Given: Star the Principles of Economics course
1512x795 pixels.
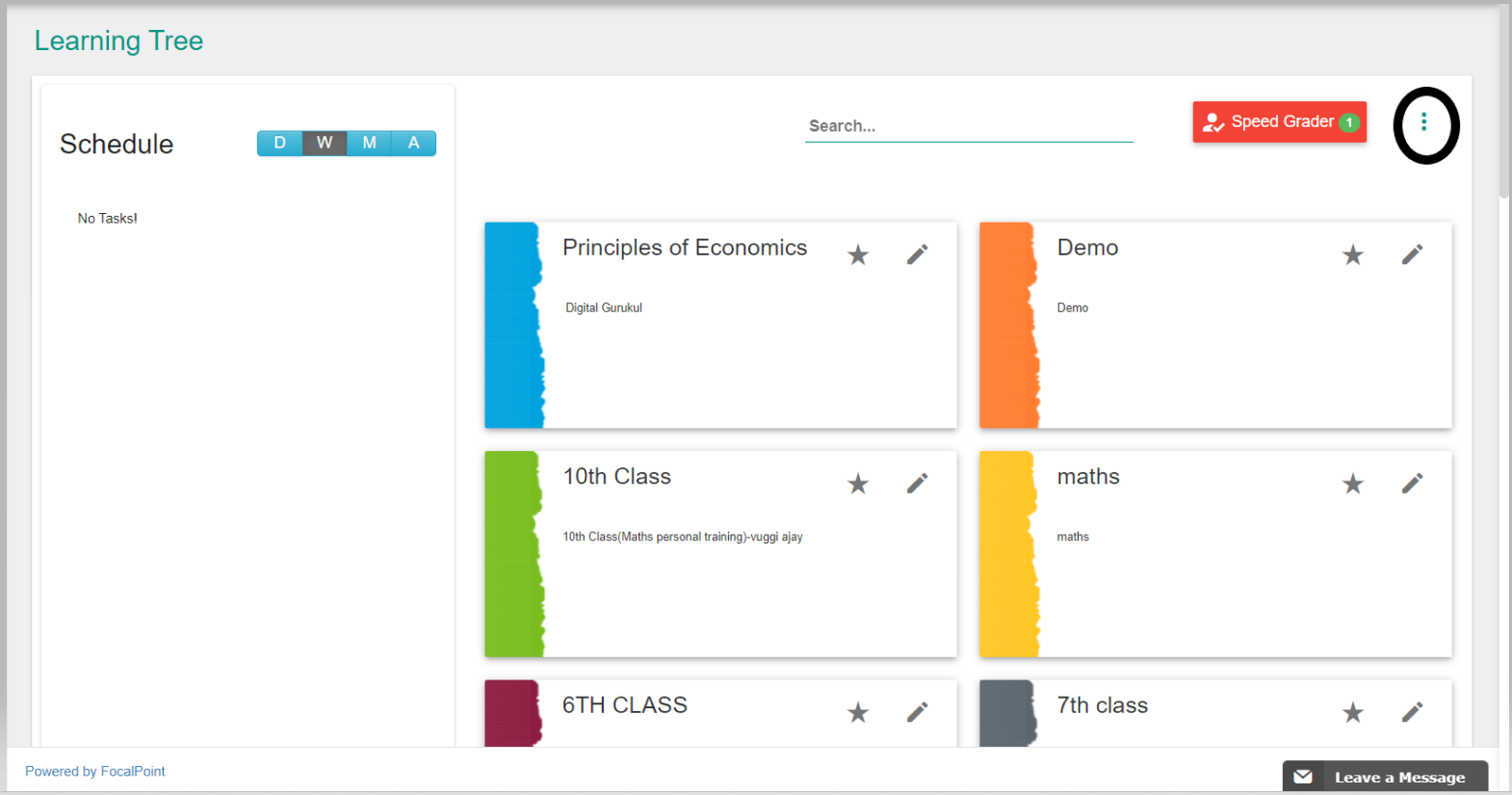Looking at the screenshot, I should pyautogui.click(x=857, y=254).
